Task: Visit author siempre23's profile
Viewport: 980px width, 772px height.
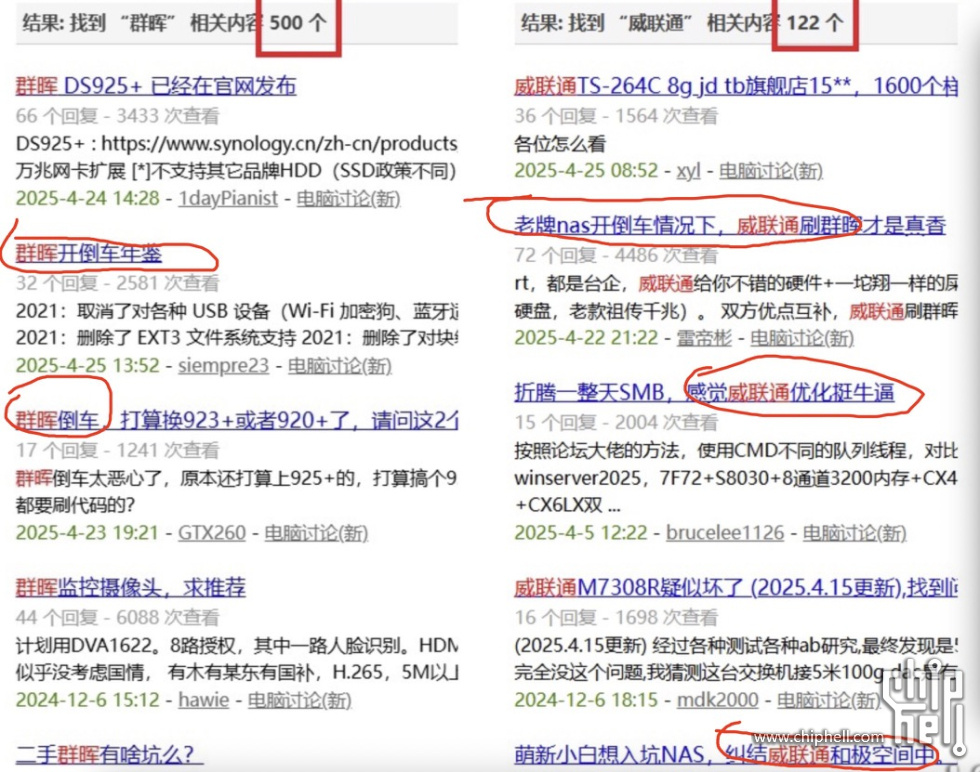Action: point(223,365)
